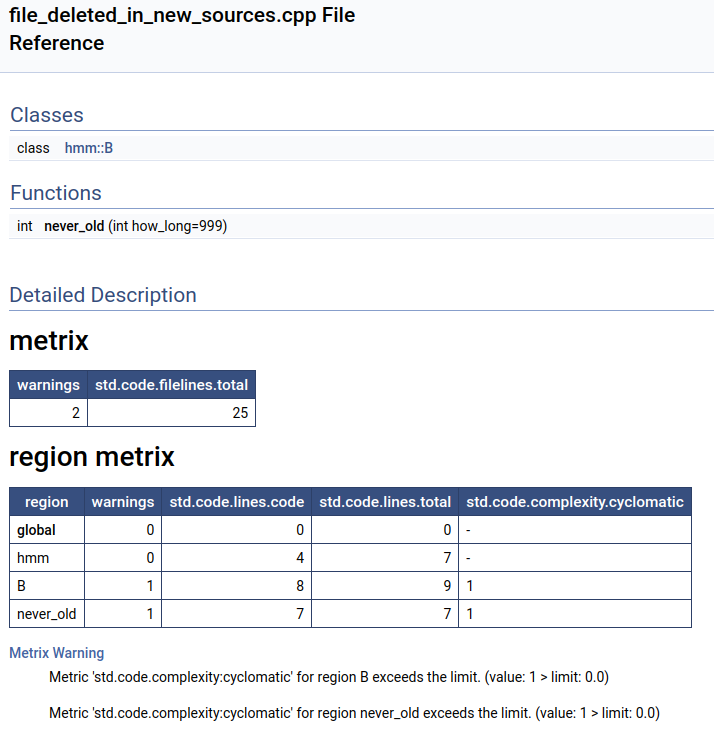
Task: Click the Classes section heading
Action: pyautogui.click(x=47, y=115)
